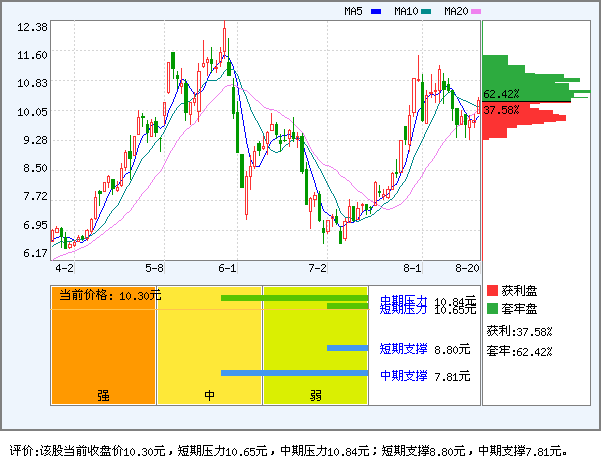Click the green 套牢盘 legend square
The height and width of the screenshot is (456, 601).
point(492,309)
